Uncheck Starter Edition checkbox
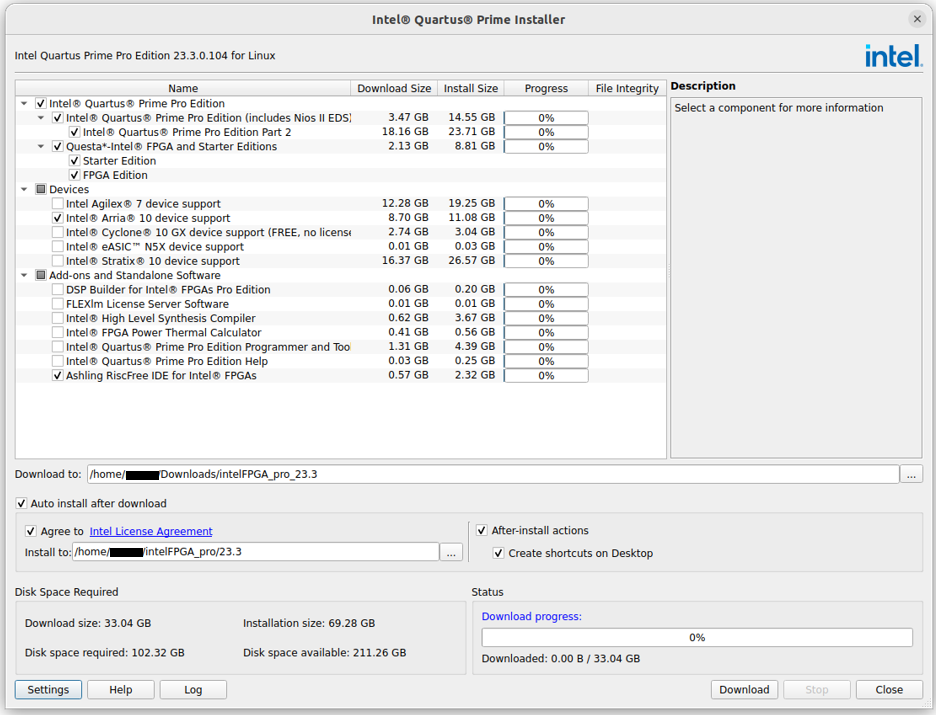The image size is (936, 715). point(74,161)
